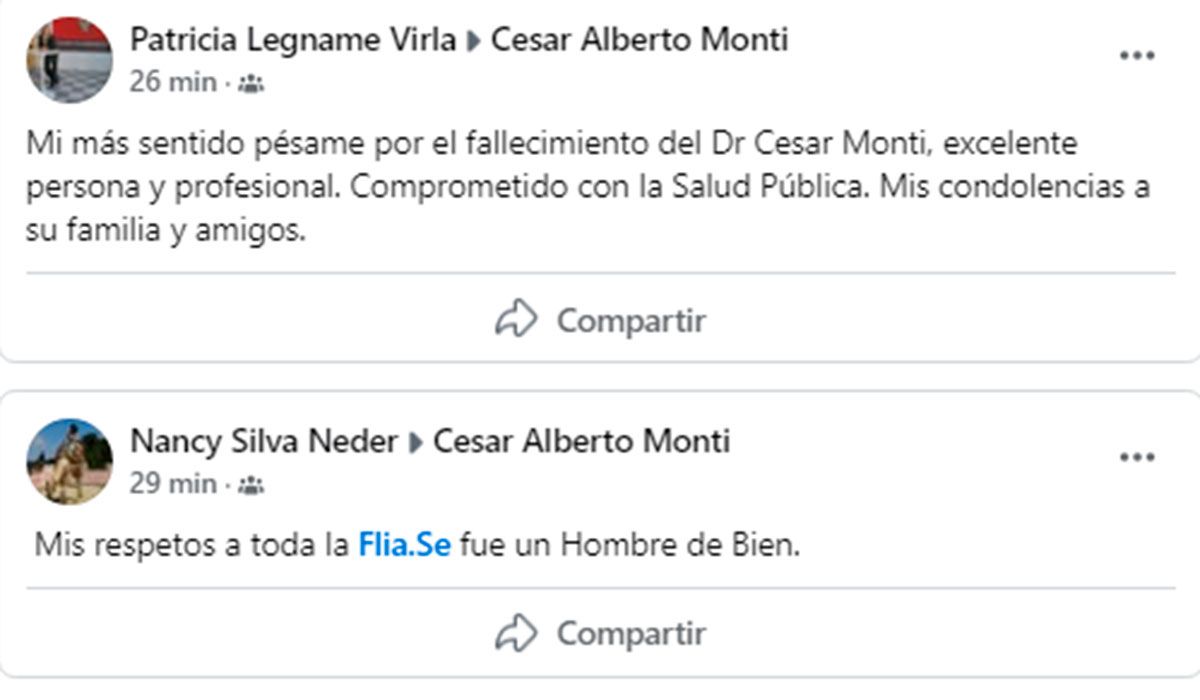Click friends audience icon beside 26 min
Image resolution: width=1200 pixels, height=700 pixels.
pos(251,84)
